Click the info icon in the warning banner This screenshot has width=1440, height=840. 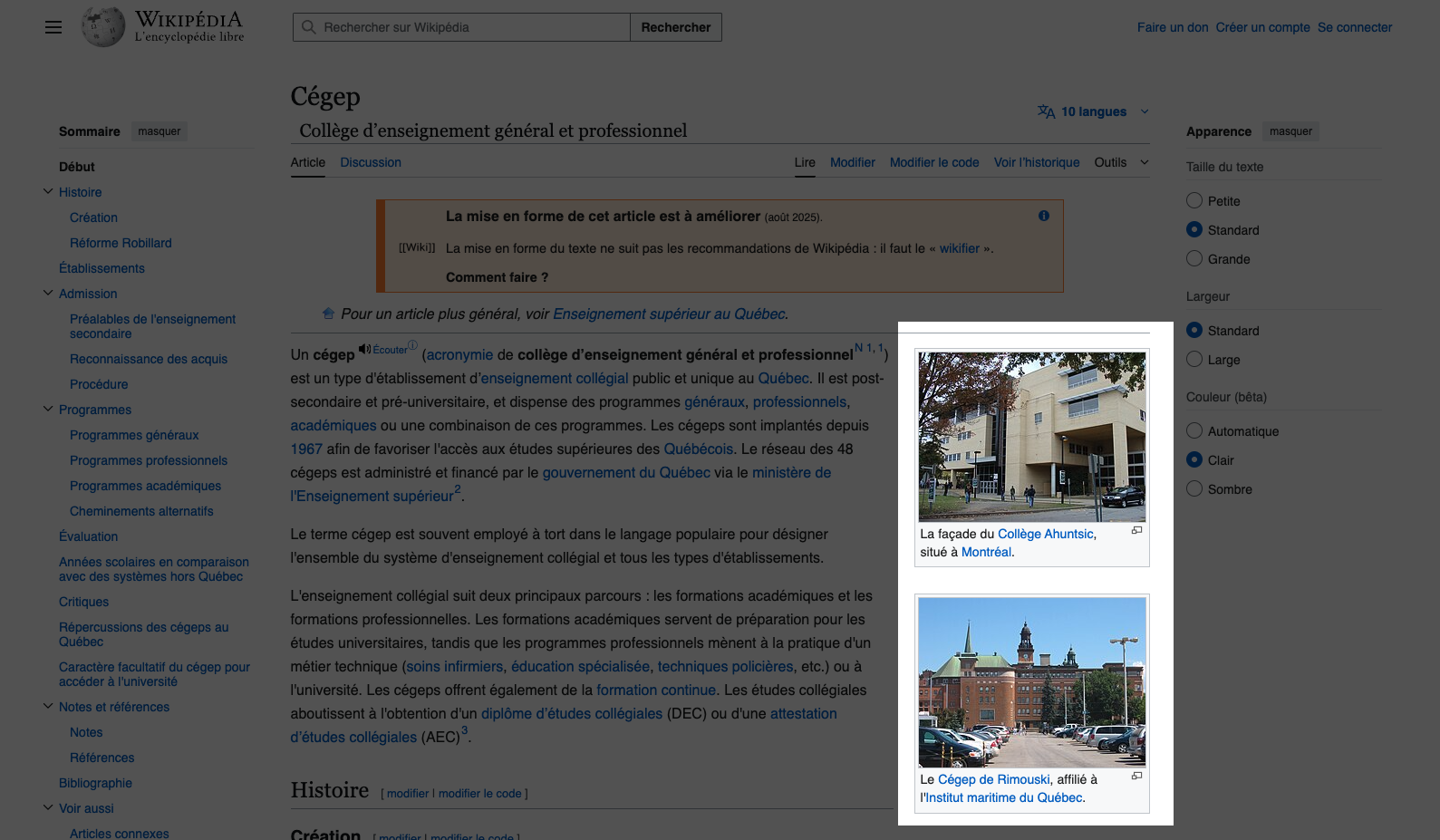[1043, 216]
